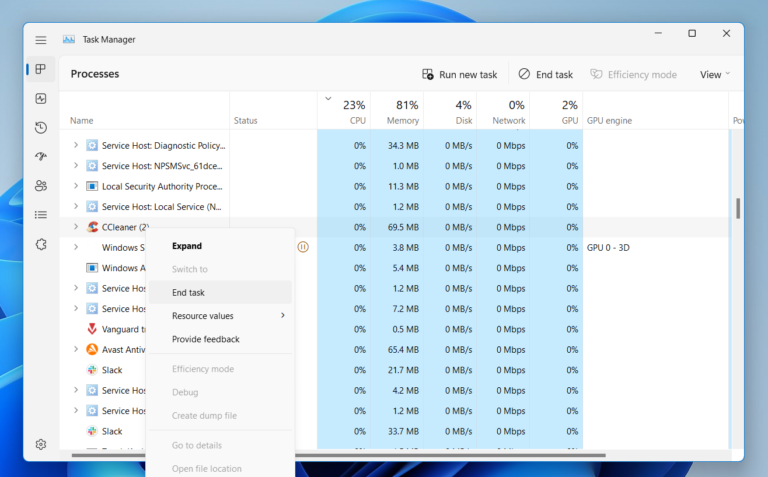Viewport: 768px width, 477px height.
Task: Click the Efficiency mode toolbar button
Action: pyautogui.click(x=633, y=74)
